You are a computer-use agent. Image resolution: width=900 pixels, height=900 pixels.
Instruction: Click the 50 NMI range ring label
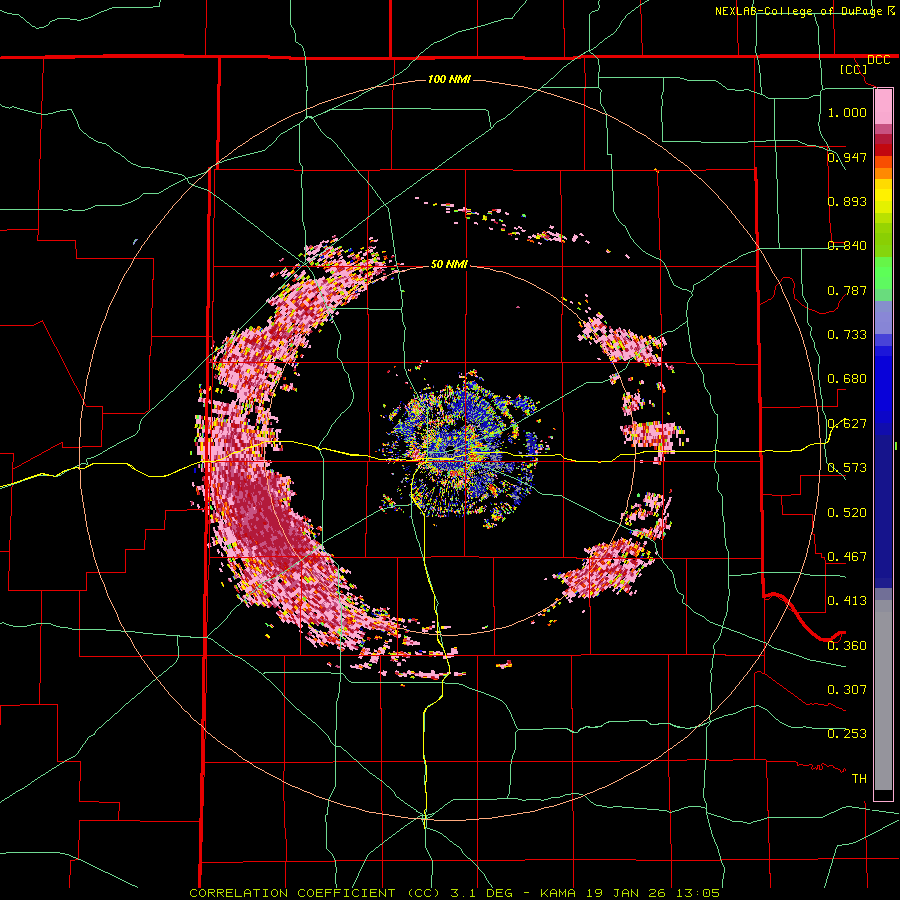click(x=449, y=264)
